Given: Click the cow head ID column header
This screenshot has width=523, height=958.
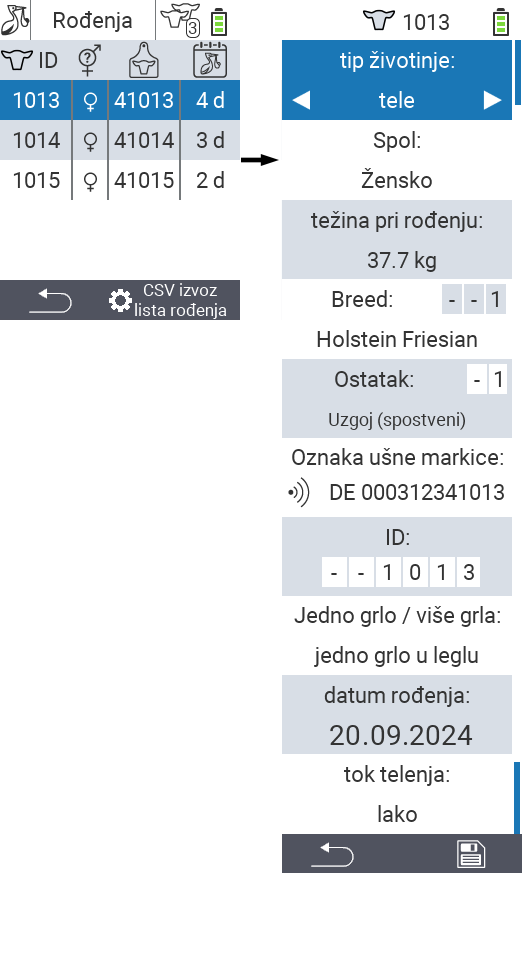Looking at the screenshot, I should [x=29, y=60].
